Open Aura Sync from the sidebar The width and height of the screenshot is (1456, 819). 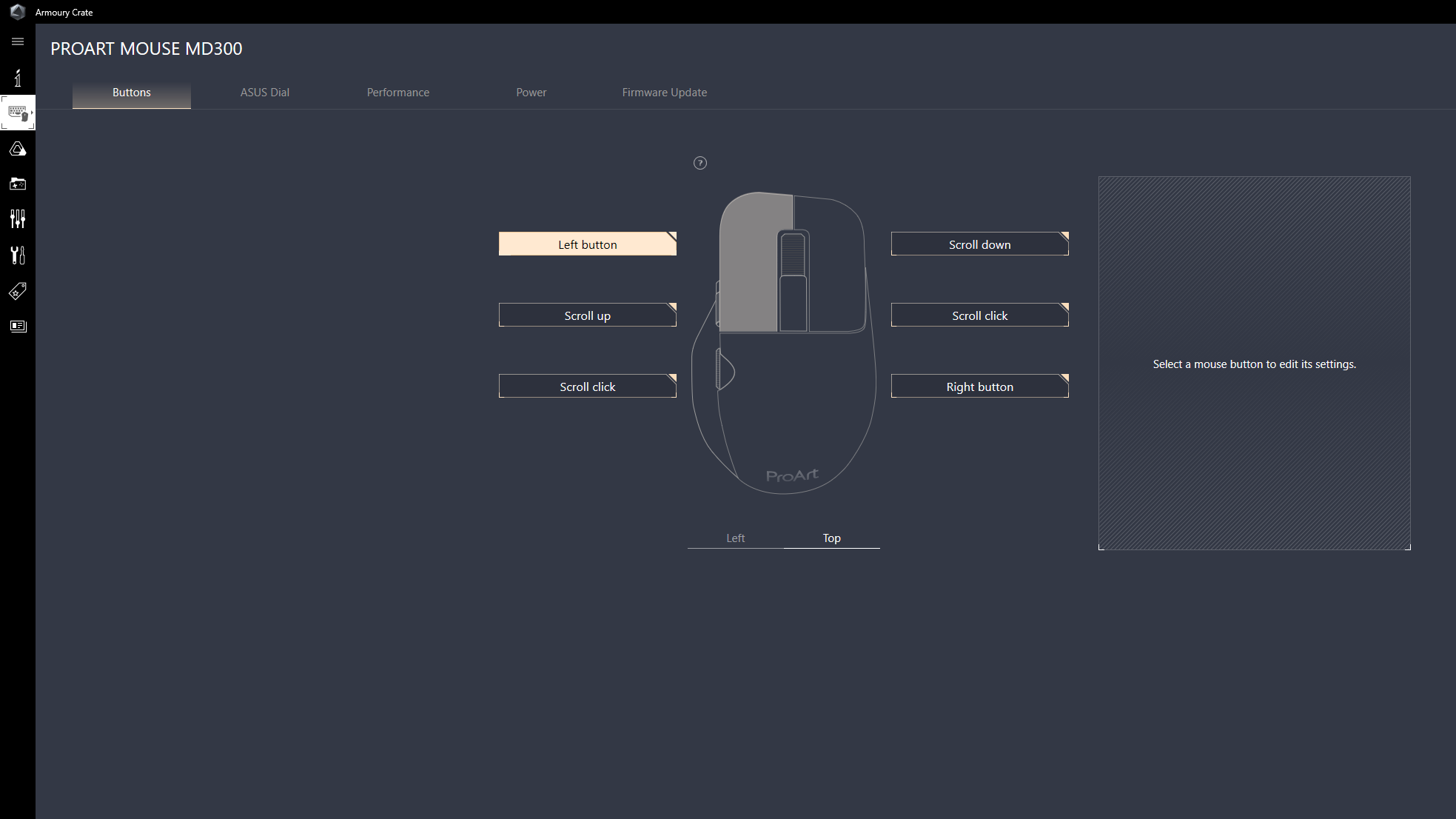17,148
